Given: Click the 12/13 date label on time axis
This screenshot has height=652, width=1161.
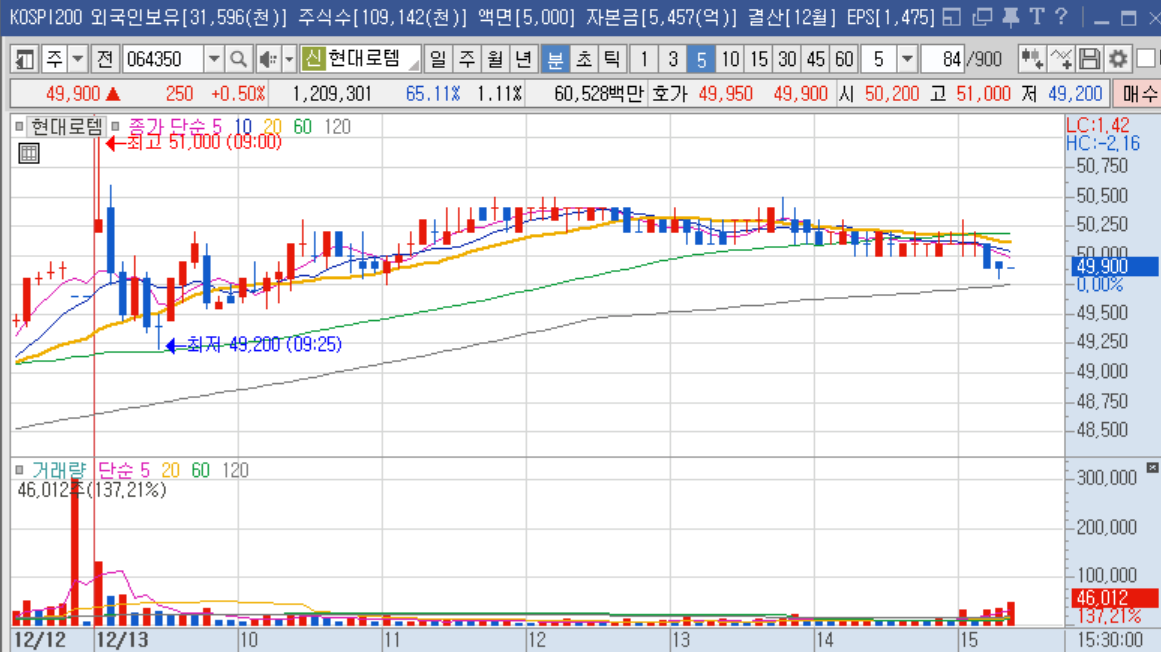Looking at the screenshot, I should tap(122, 640).
